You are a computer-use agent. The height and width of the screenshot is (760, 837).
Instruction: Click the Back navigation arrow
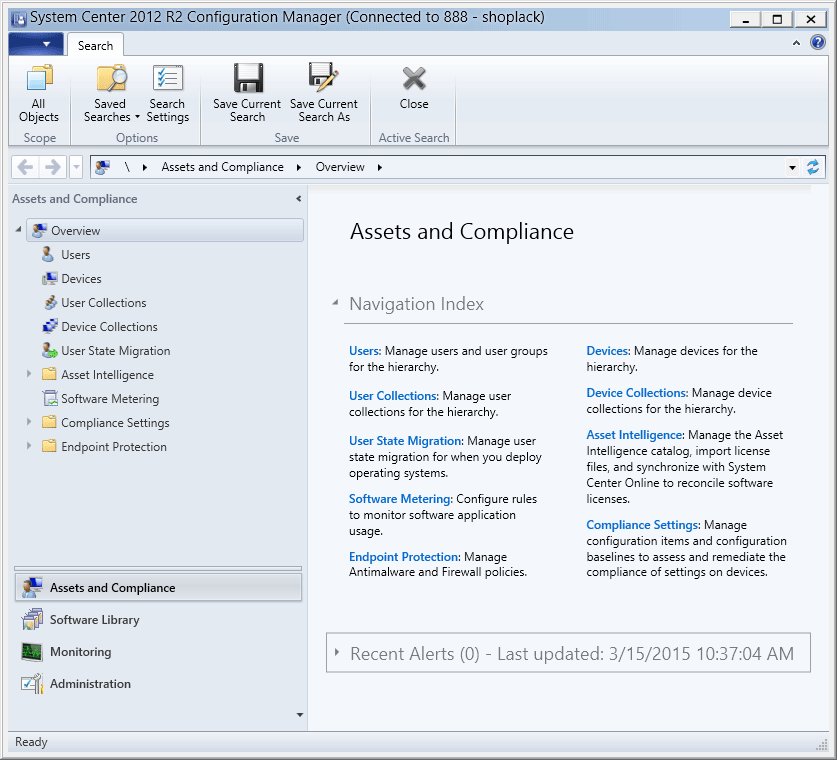tap(25, 167)
